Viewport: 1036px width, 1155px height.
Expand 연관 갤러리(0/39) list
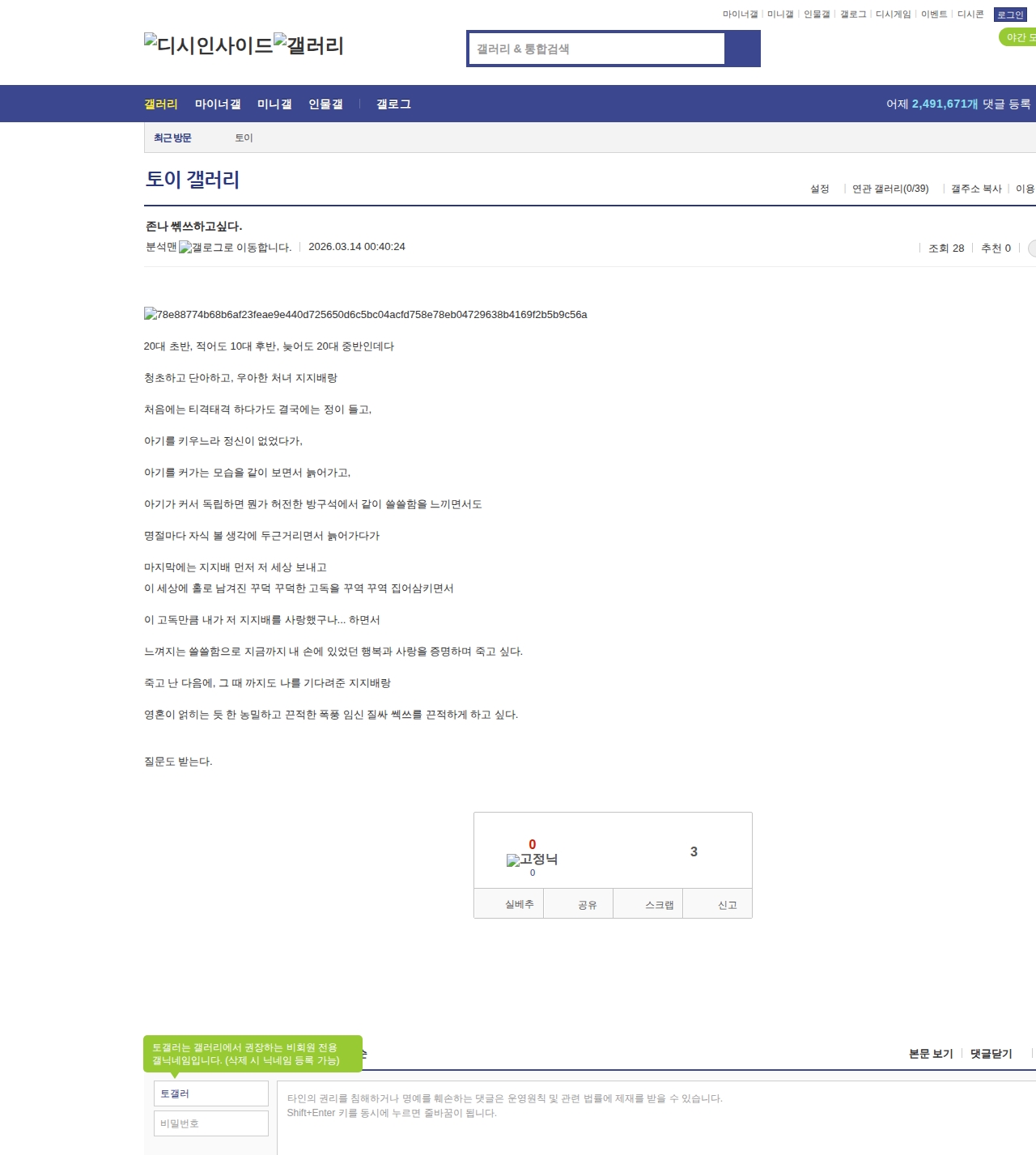click(890, 189)
